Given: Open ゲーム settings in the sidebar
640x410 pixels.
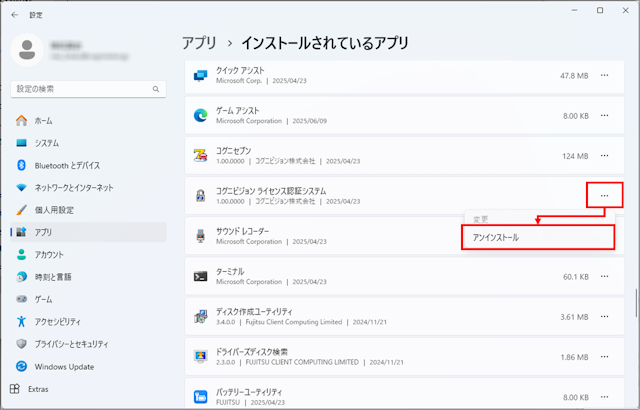Looking at the screenshot, I should 88,299.
